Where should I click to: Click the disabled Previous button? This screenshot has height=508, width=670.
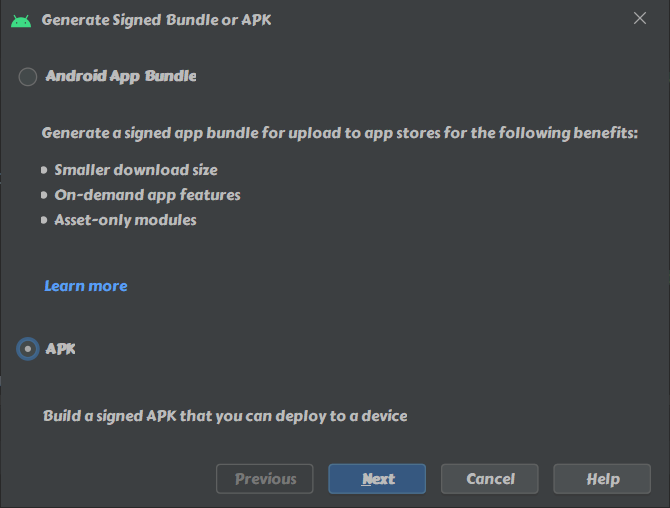pyautogui.click(x=264, y=479)
